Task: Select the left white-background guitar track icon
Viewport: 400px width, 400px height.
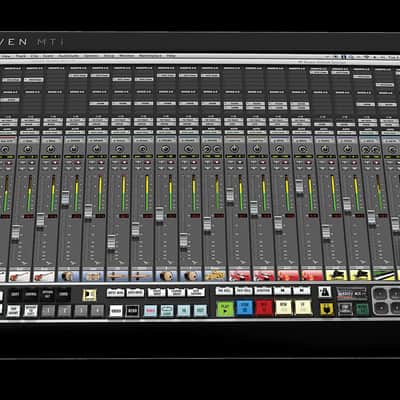Action: (x=20, y=276)
